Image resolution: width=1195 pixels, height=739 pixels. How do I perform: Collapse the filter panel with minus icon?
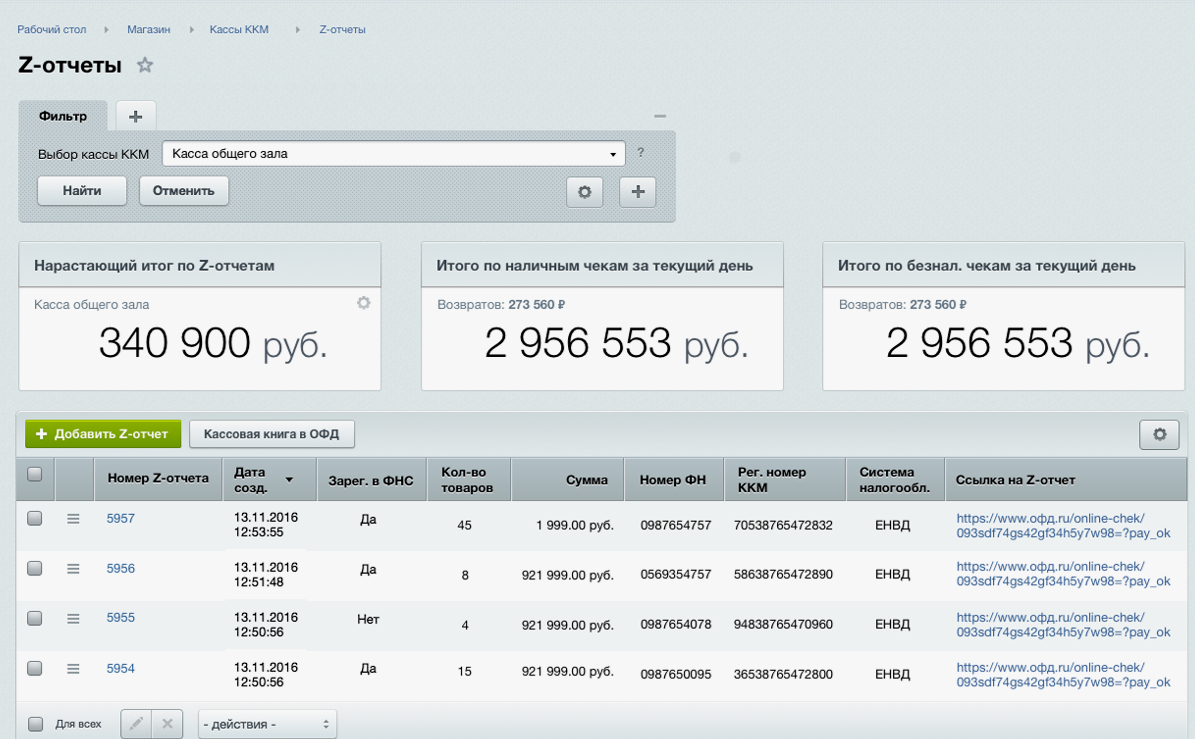click(x=660, y=117)
